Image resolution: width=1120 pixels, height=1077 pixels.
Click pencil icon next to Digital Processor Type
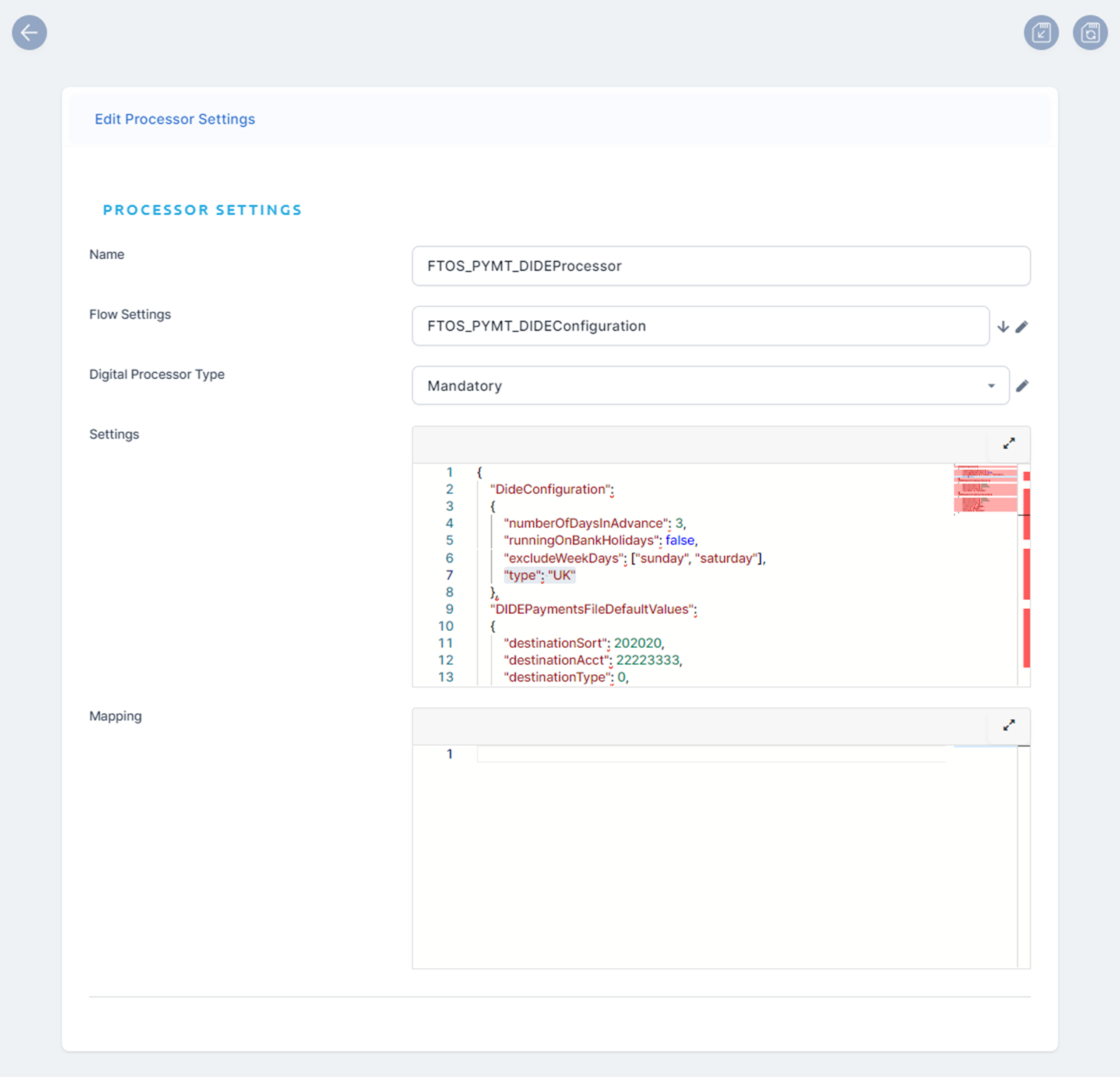pyautogui.click(x=1022, y=386)
